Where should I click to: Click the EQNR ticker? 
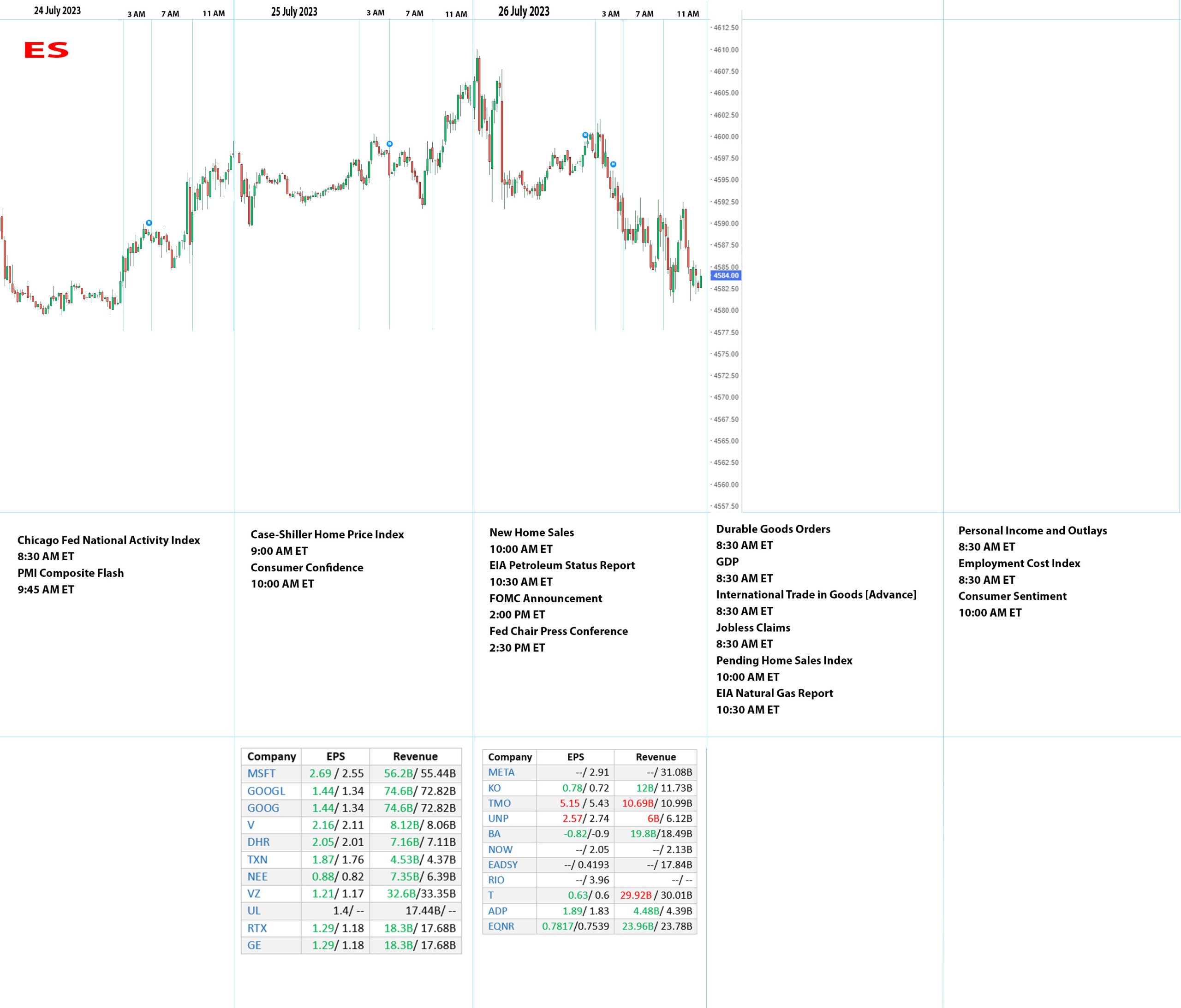coord(501,926)
